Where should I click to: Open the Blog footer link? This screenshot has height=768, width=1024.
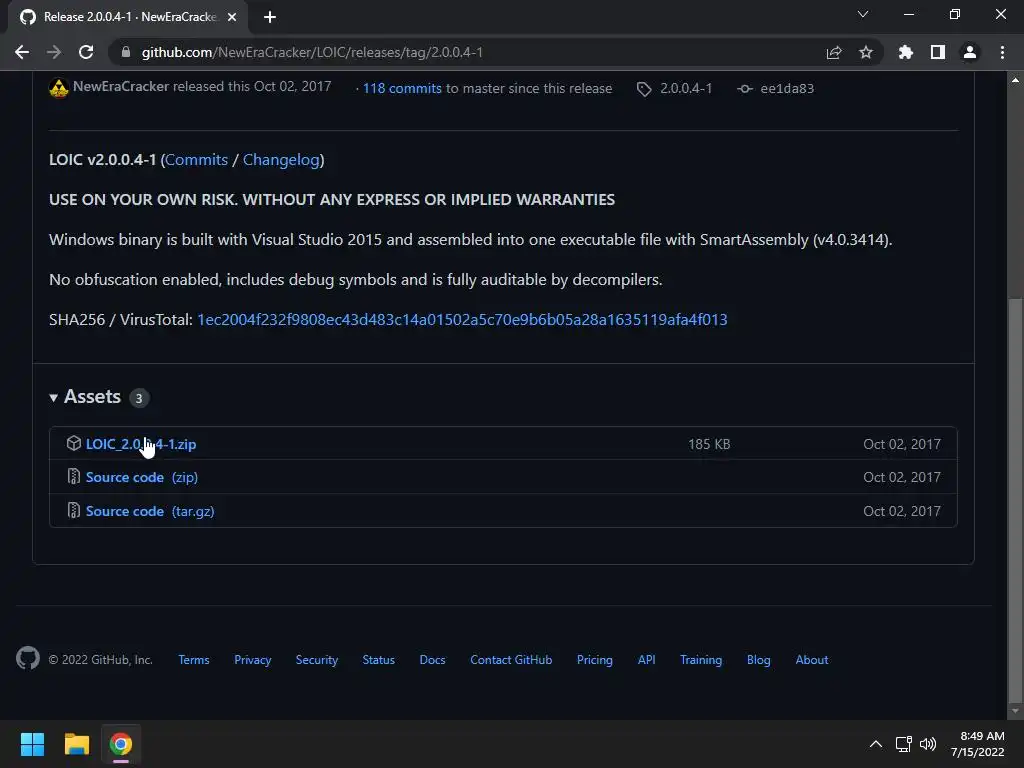coord(759,660)
